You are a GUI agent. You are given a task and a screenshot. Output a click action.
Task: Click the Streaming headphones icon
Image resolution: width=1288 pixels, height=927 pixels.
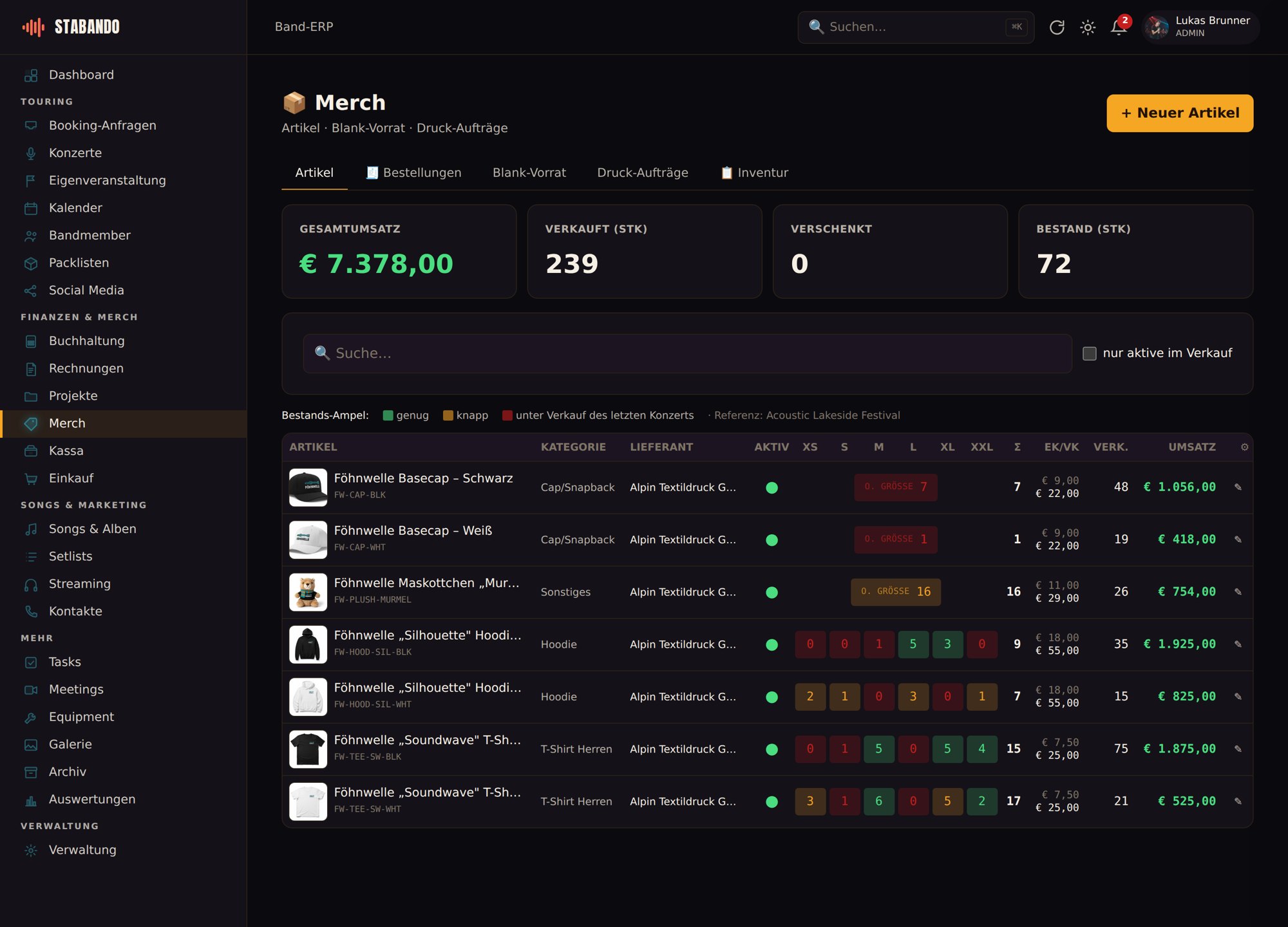(31, 585)
